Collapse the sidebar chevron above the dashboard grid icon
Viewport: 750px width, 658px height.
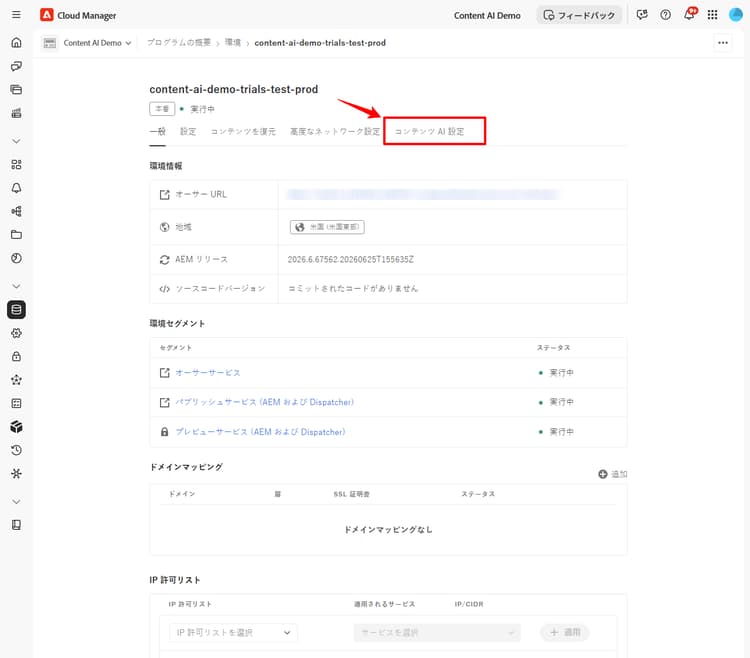coord(16,141)
